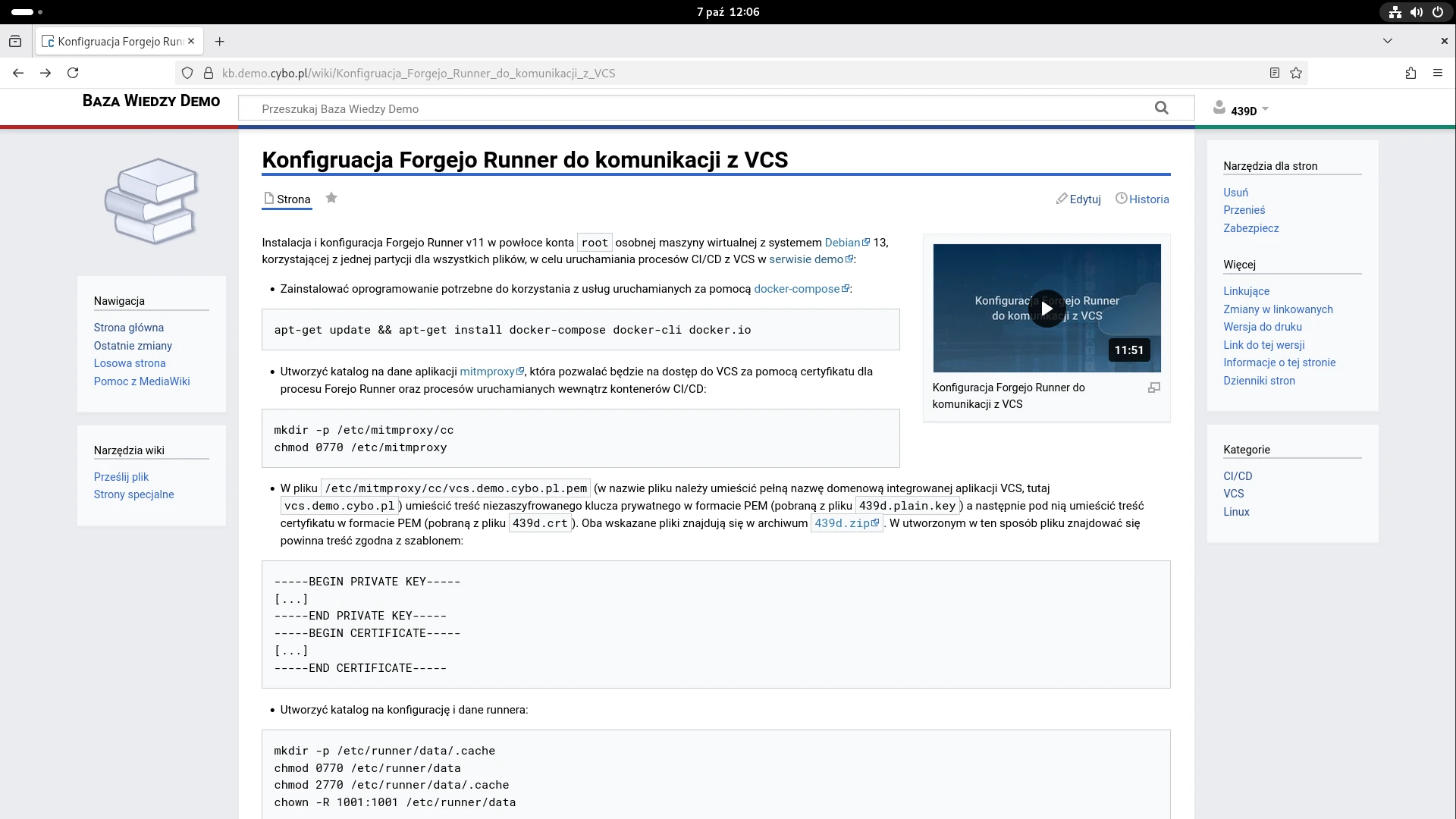Open the Firefox View recent browsing button
Screen dimensions: 1456x819
pyautogui.click(x=15, y=41)
